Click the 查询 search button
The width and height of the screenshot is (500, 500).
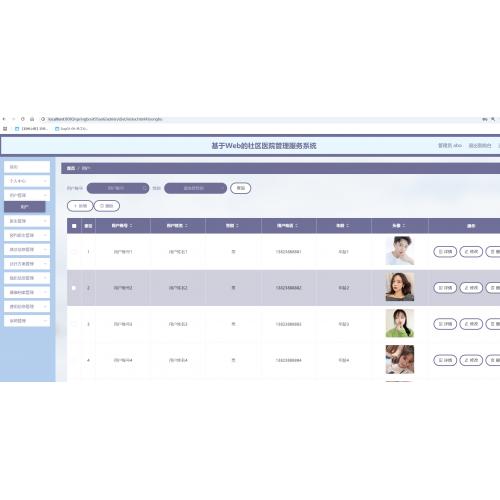coord(240,188)
